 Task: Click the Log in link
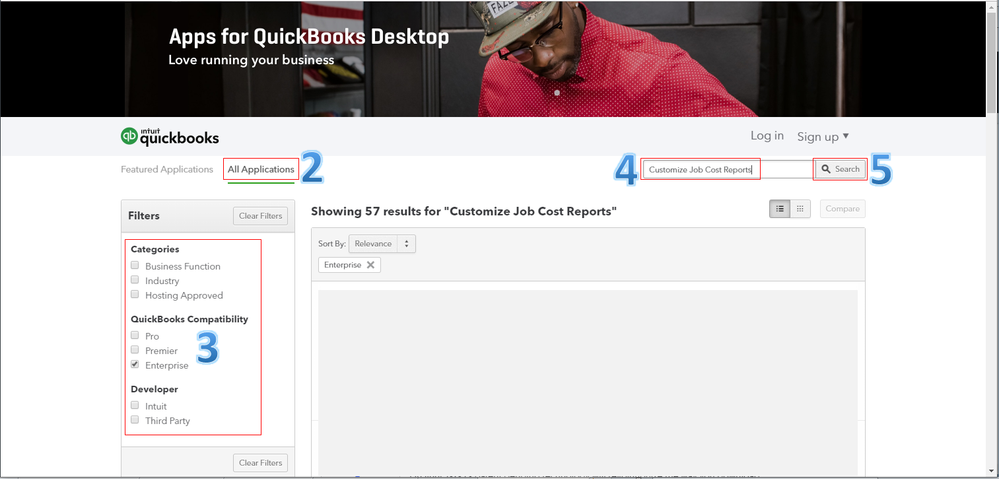(x=767, y=136)
